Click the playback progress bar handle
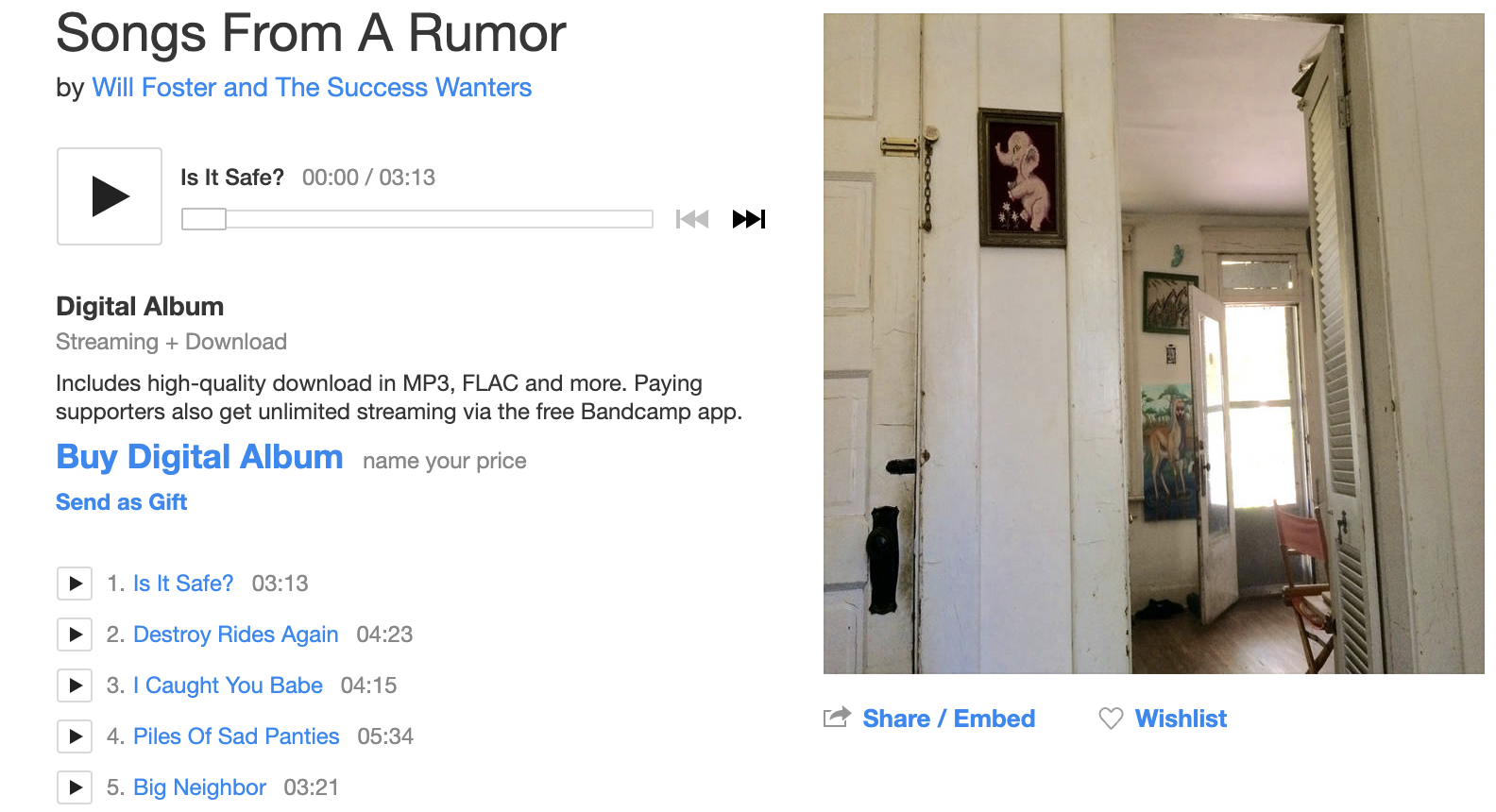The height and width of the screenshot is (812, 1496). tap(204, 219)
